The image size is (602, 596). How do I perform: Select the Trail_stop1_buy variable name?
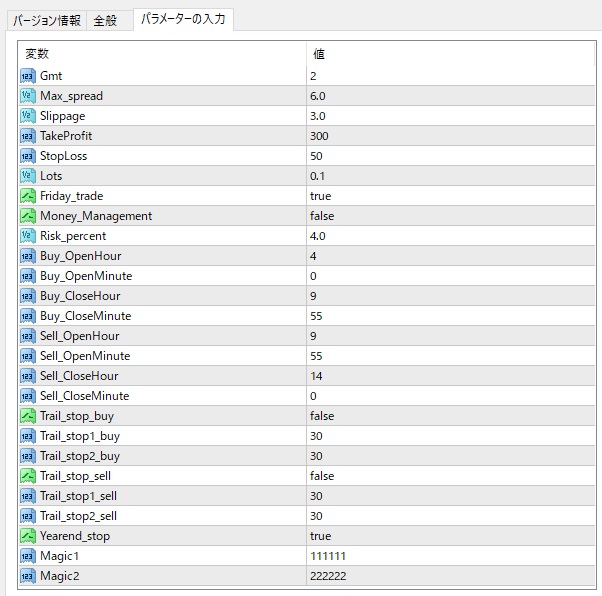pos(80,436)
